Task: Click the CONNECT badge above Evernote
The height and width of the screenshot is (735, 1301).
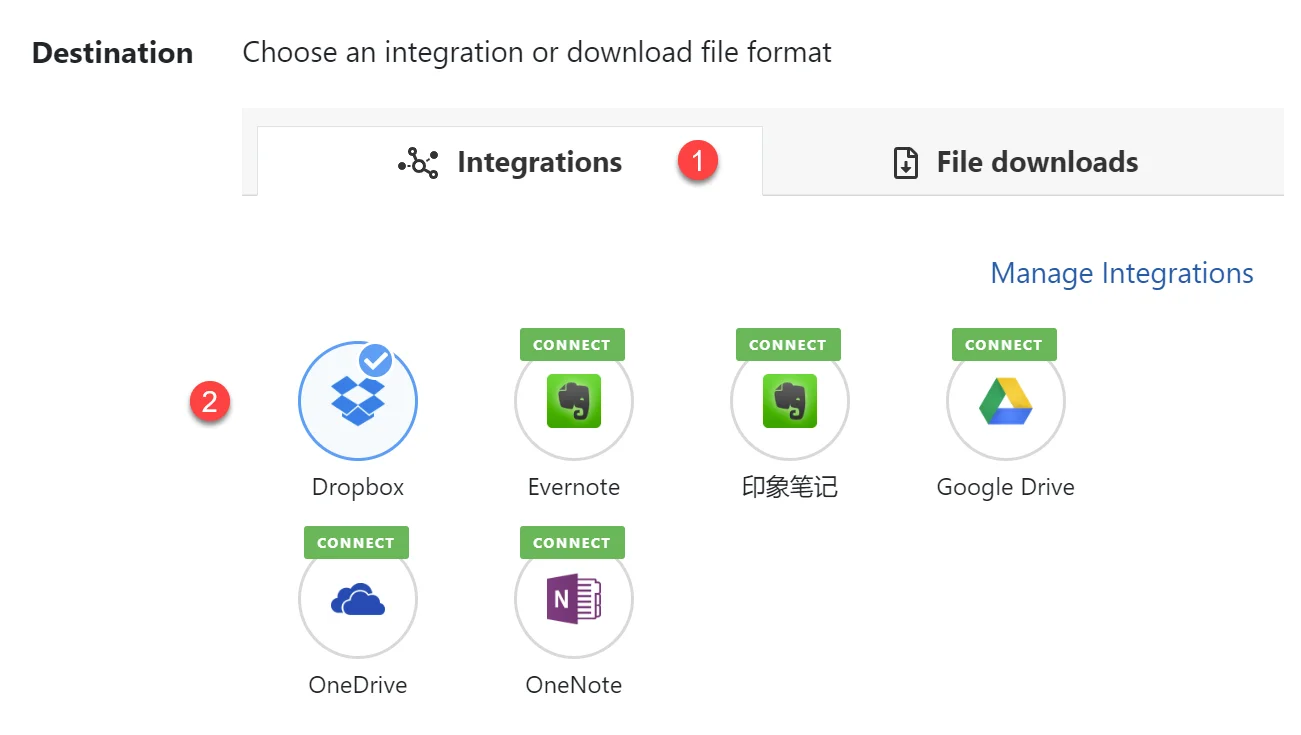Action: click(x=572, y=344)
